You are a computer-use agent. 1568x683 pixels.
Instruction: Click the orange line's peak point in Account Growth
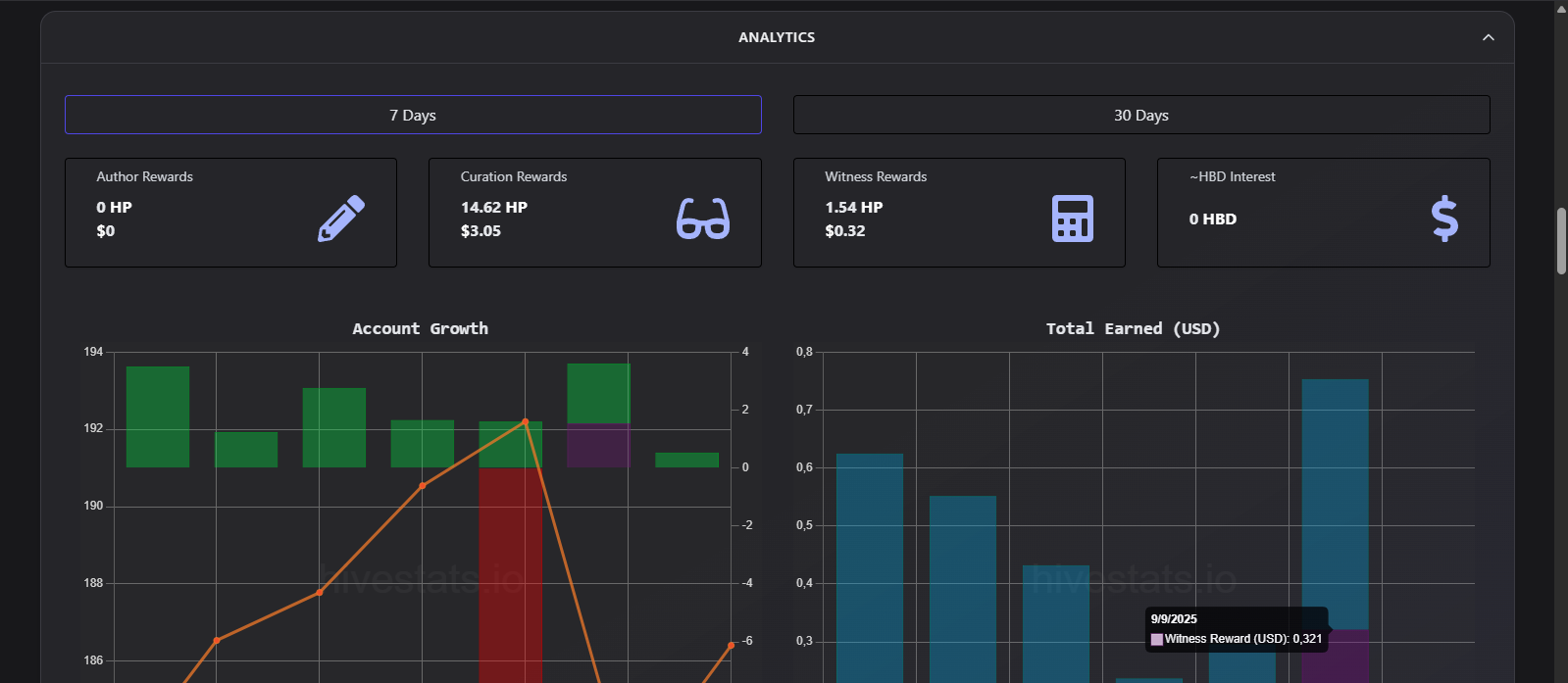click(526, 422)
